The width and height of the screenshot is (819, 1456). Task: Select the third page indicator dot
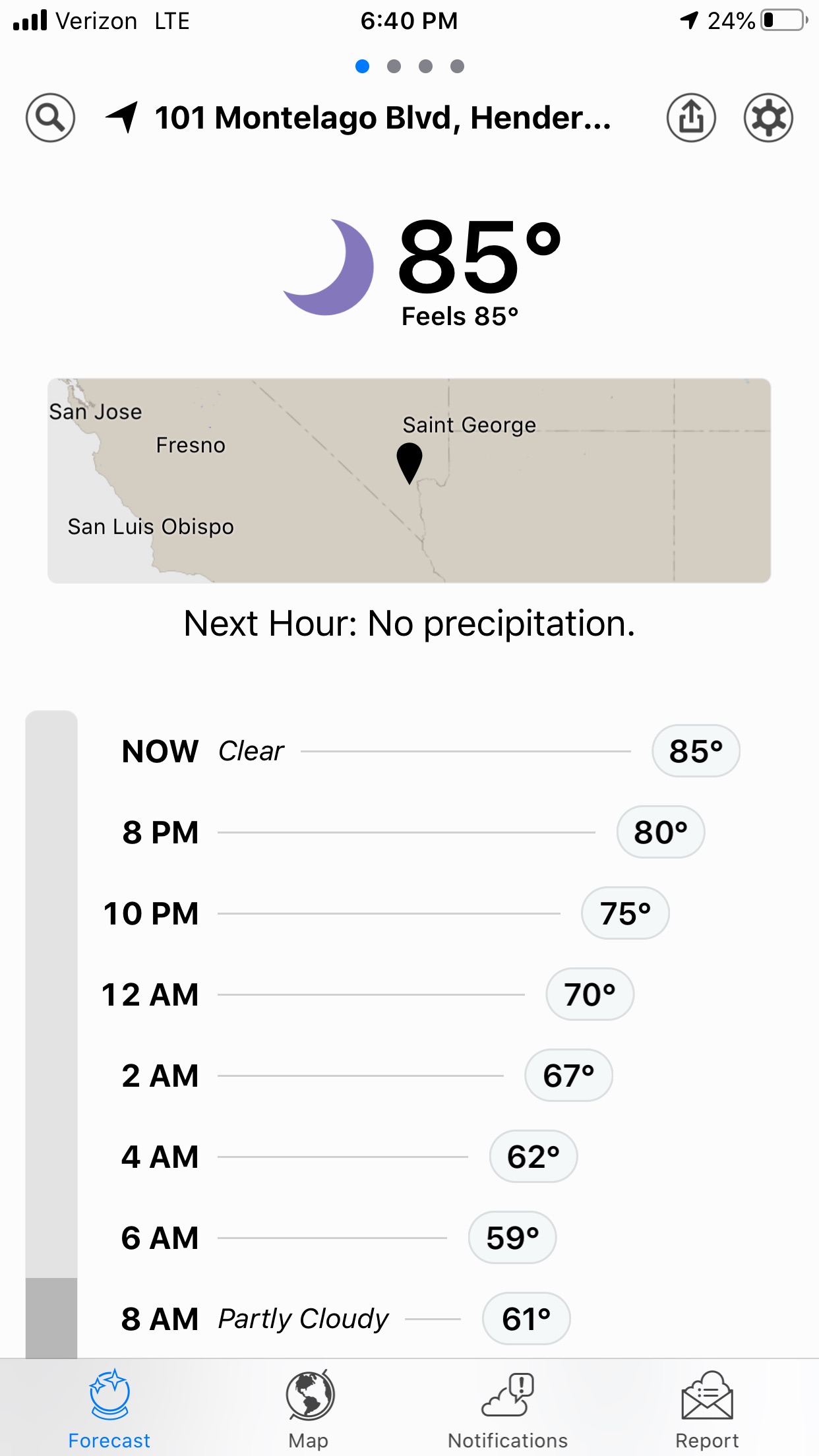[426, 67]
